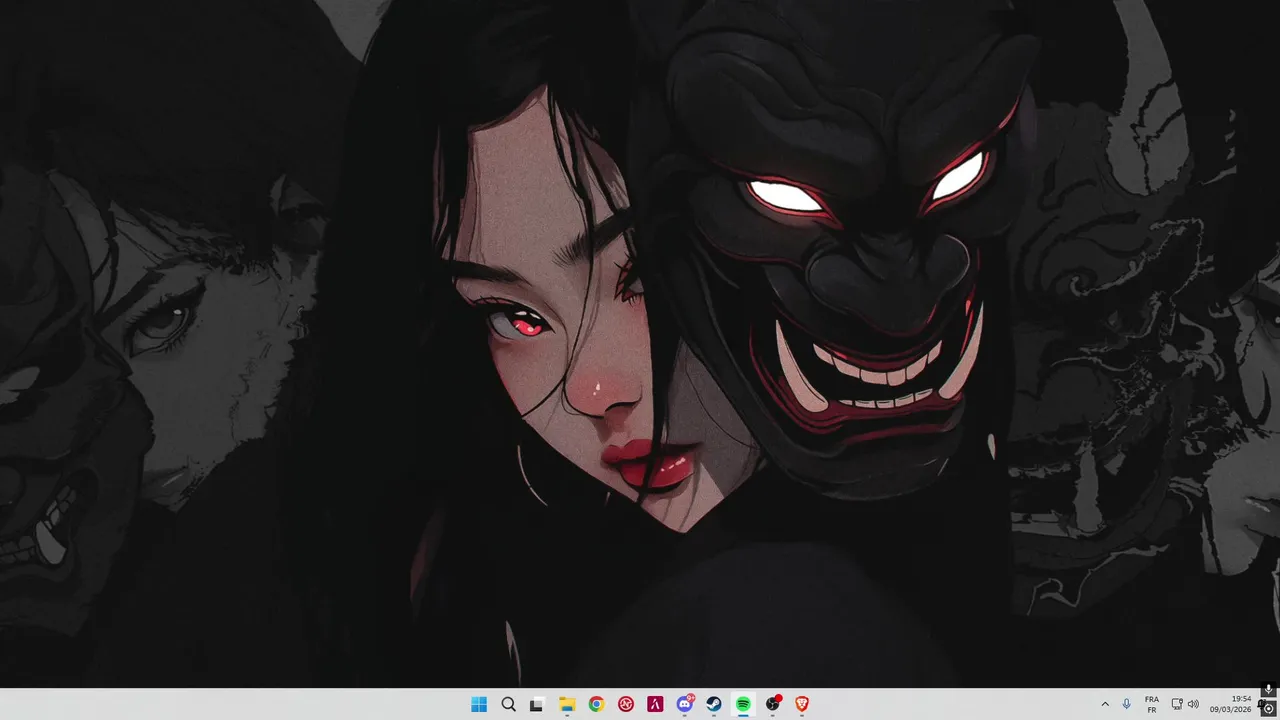Open the volume speaker tray icon
This screenshot has width=1280, height=720.
1193,704
